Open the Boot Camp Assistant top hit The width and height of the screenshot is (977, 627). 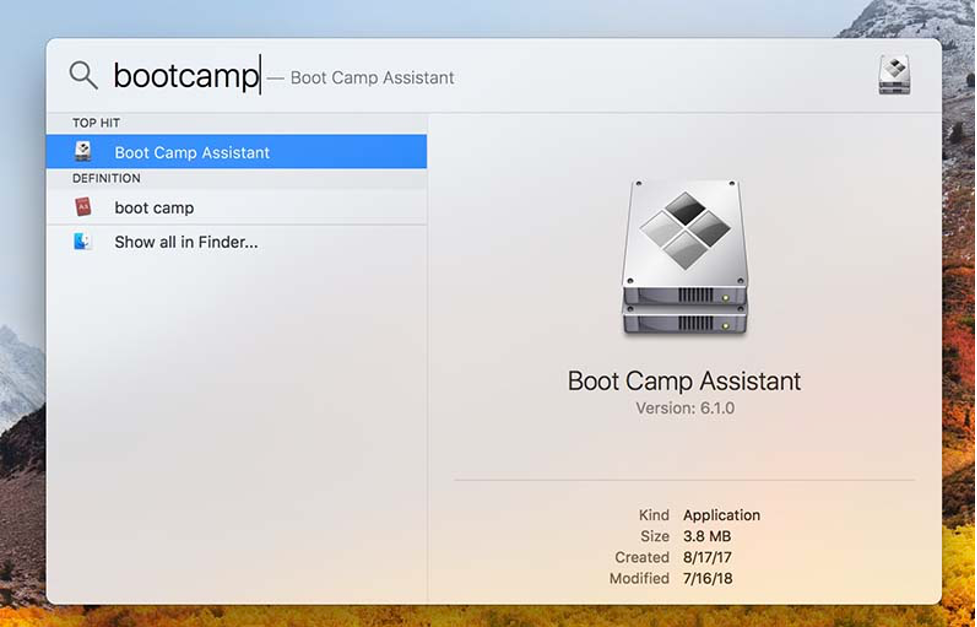(x=237, y=151)
